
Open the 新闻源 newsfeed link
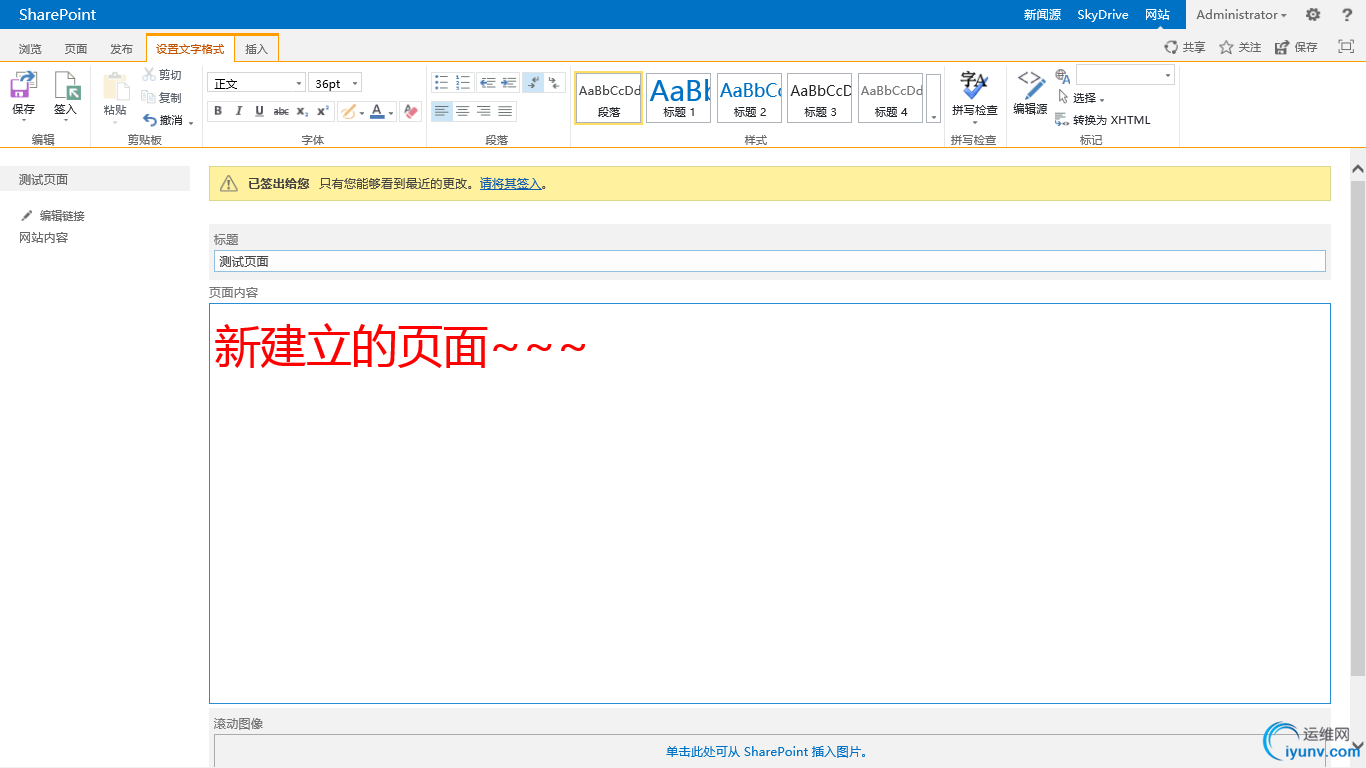1042,15
